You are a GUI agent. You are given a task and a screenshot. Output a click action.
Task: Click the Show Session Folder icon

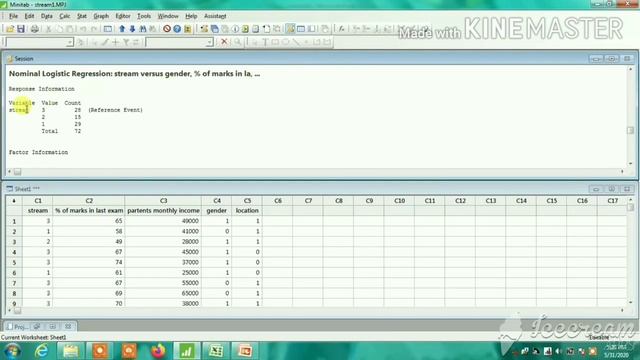(204, 29)
